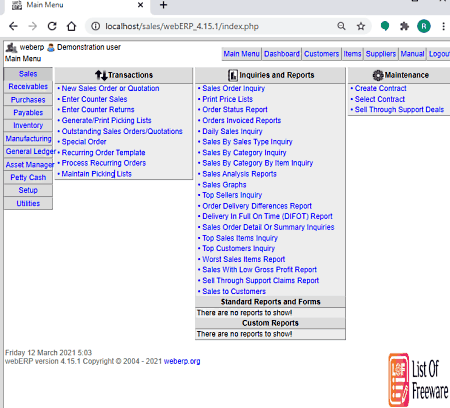Select the Setup module
Screen dimensions: 450x408
pos(28,190)
